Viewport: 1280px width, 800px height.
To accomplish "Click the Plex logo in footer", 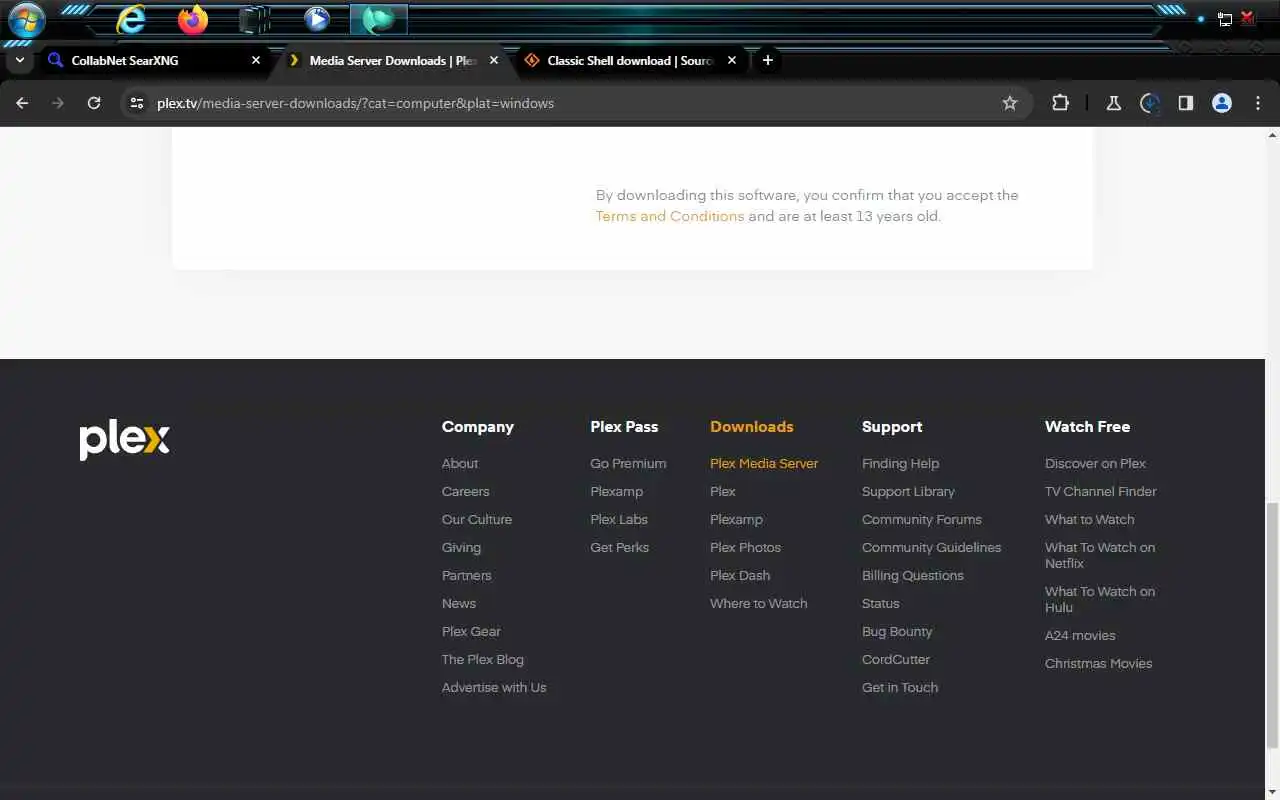I will point(125,440).
